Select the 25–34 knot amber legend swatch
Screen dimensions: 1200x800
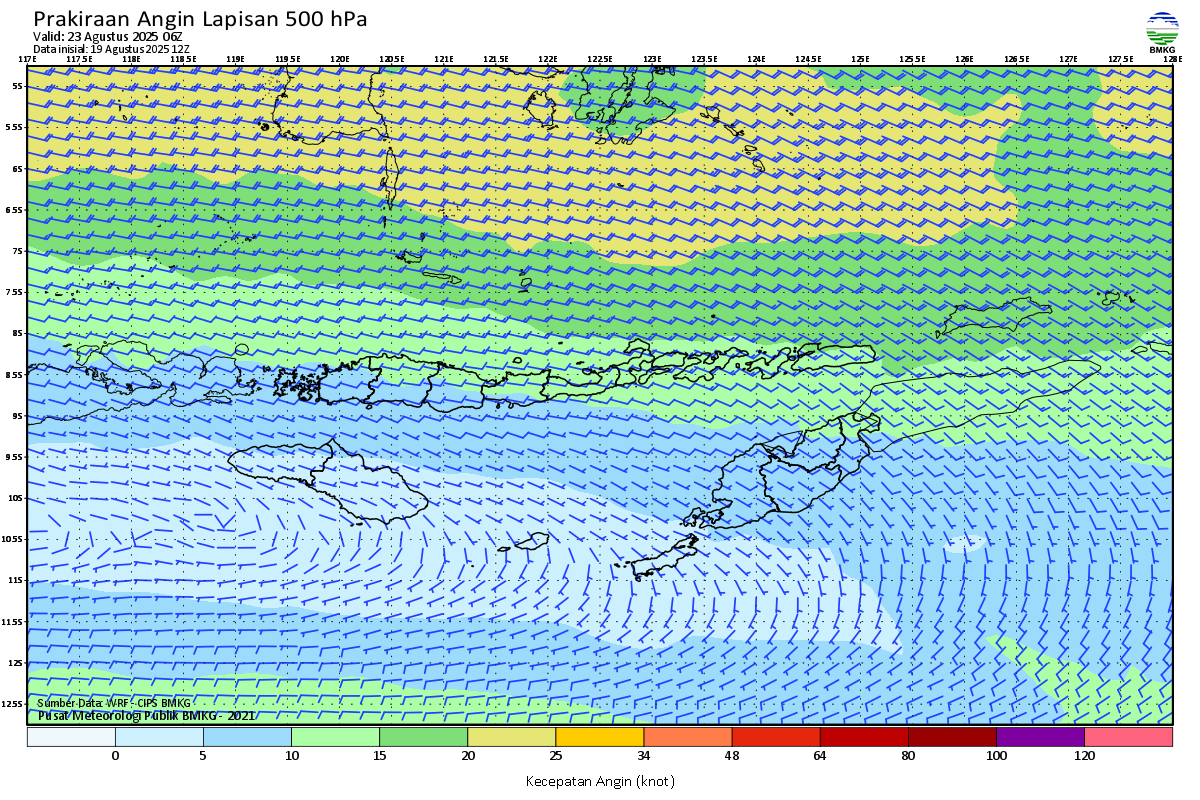599,737
